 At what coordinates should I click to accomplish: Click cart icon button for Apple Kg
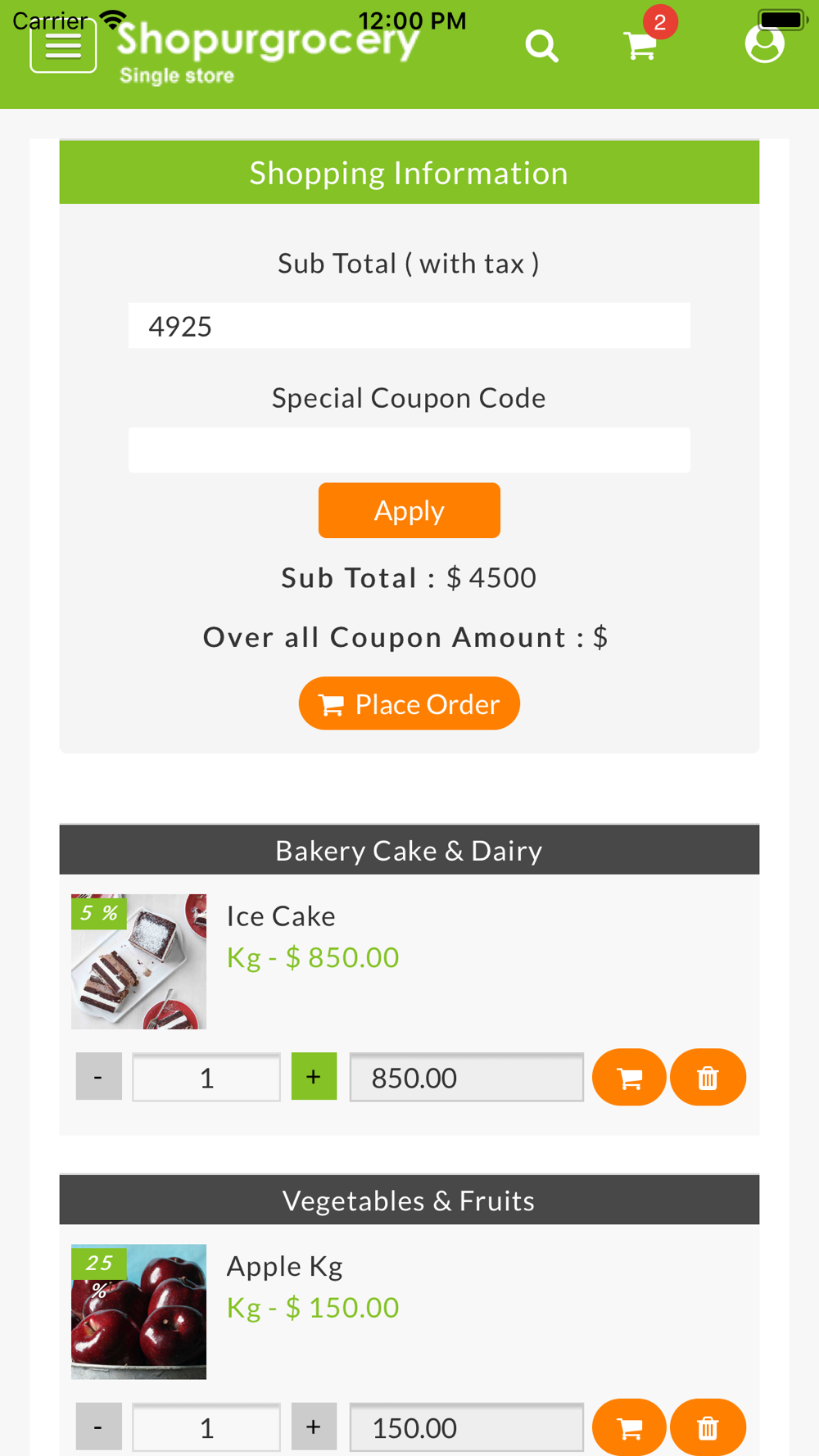(629, 1427)
